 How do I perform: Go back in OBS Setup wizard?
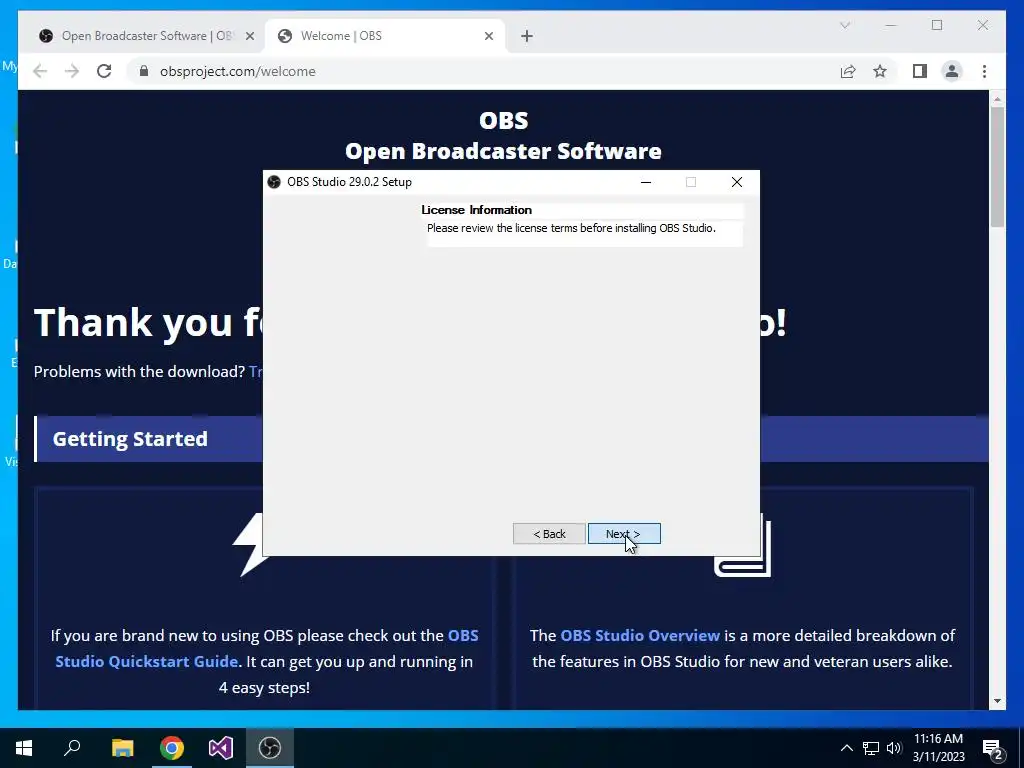click(x=549, y=534)
